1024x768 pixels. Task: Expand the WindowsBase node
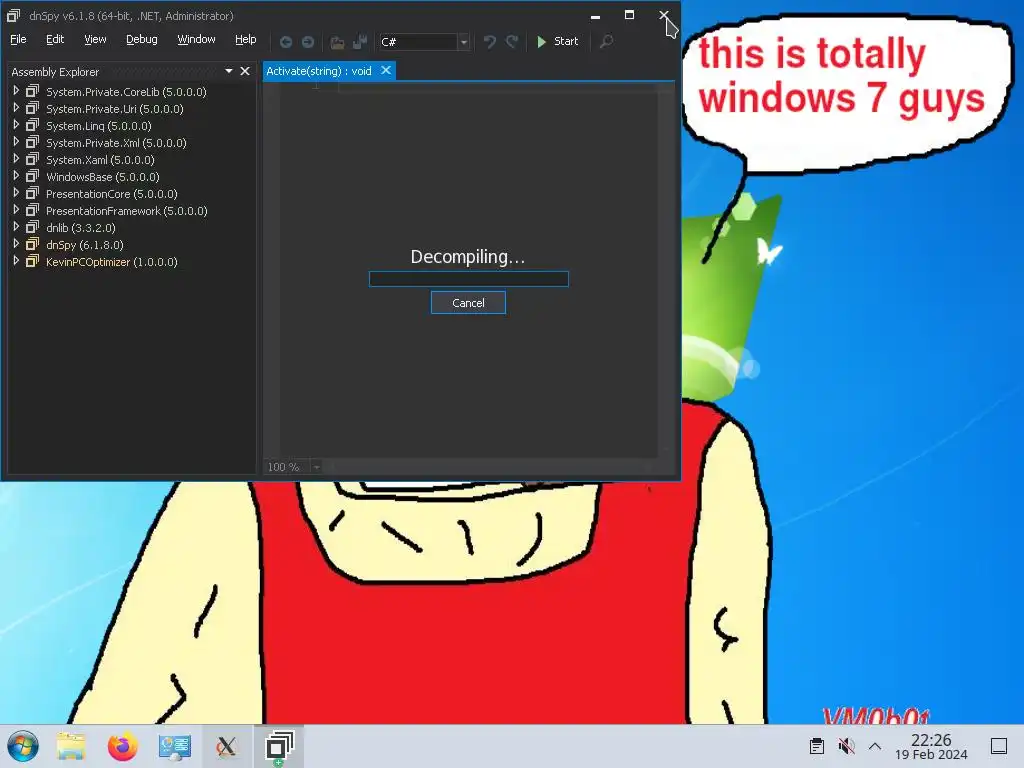(16, 176)
